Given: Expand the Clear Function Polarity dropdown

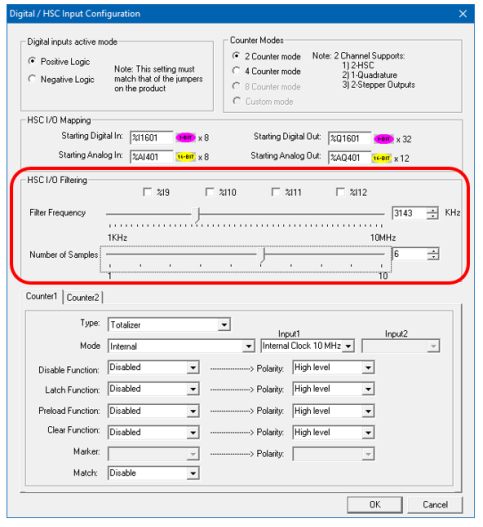Looking at the screenshot, I should pos(333,432).
